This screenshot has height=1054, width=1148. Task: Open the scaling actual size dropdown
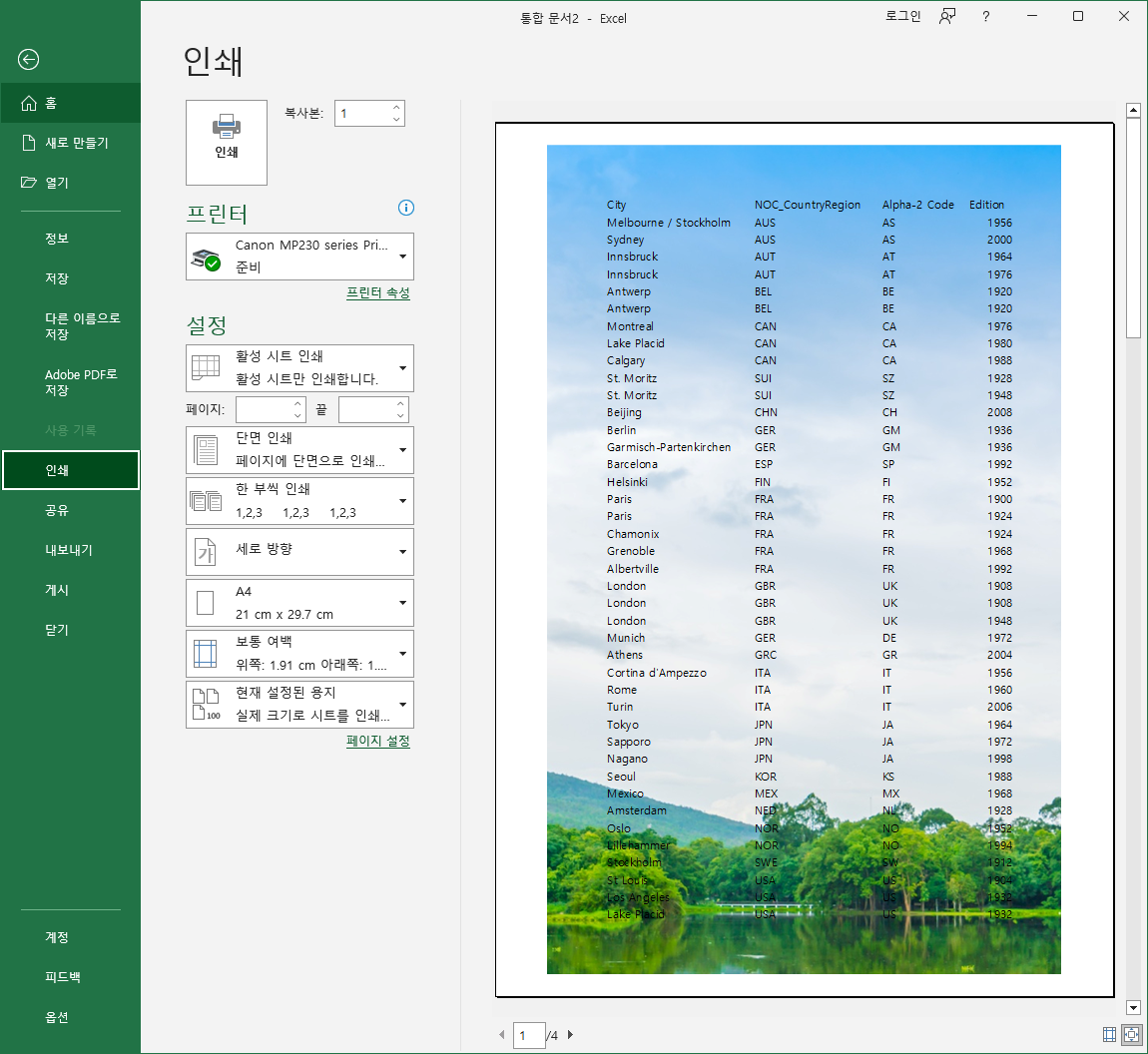[299, 704]
